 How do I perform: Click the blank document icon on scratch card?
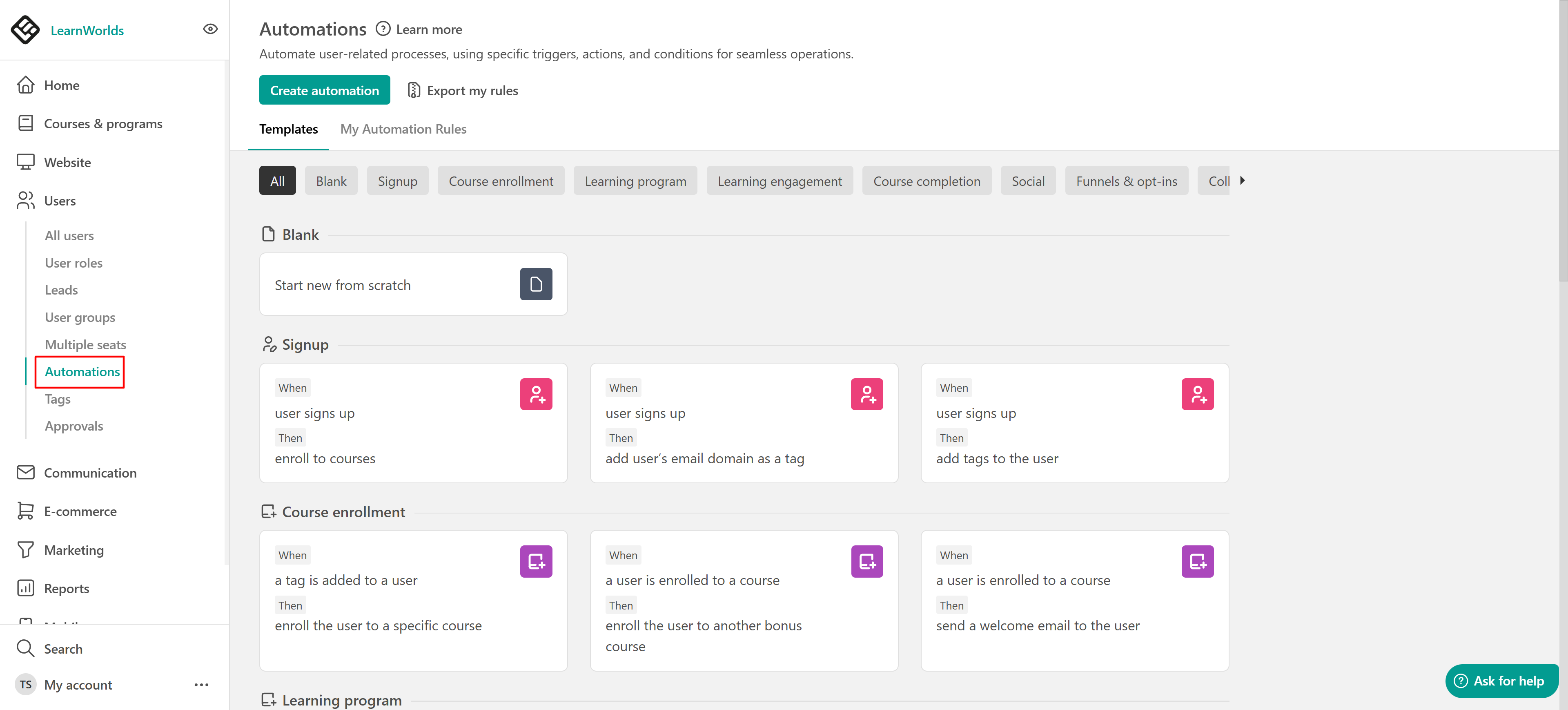coord(536,284)
